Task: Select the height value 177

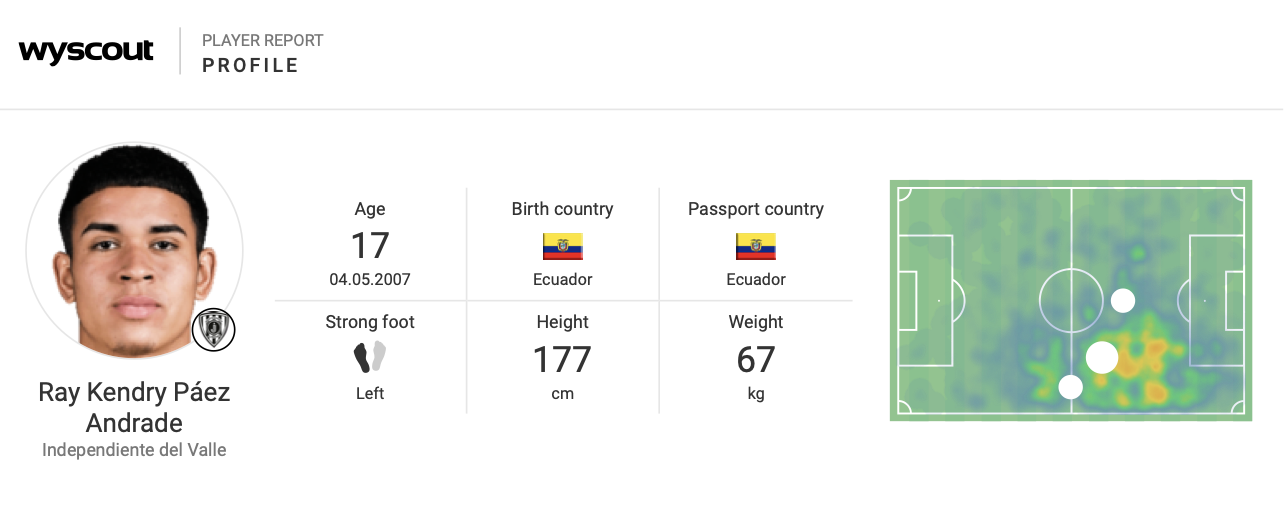Action: (x=562, y=359)
